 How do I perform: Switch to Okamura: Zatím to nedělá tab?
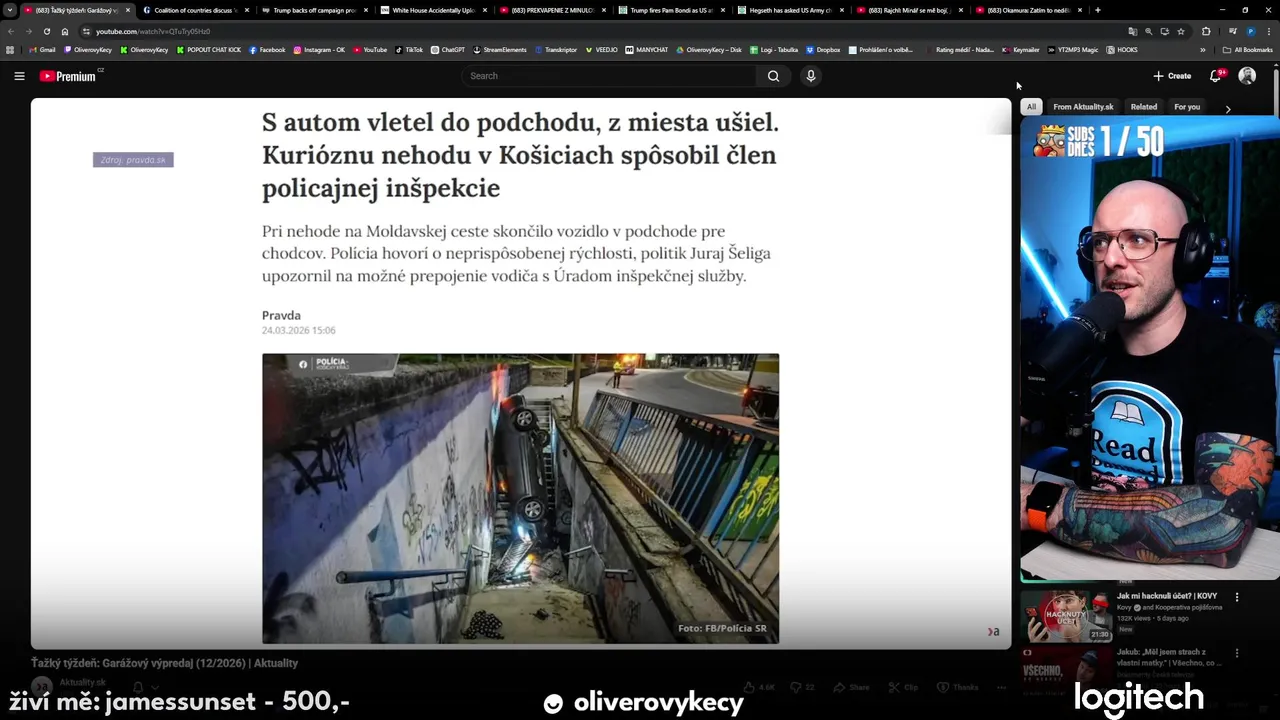click(x=1028, y=10)
